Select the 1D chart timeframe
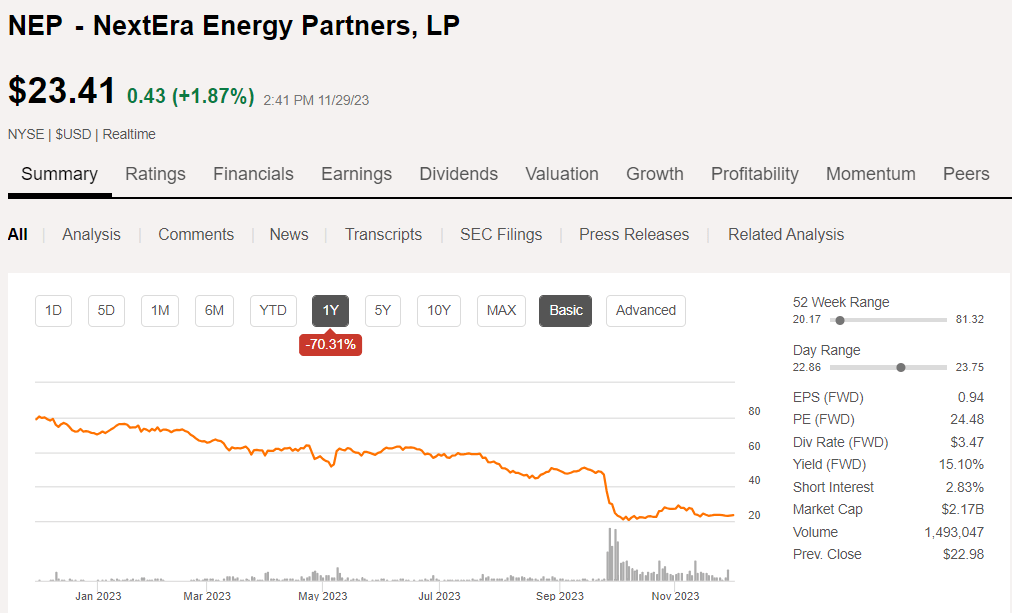Image resolution: width=1012 pixels, height=613 pixels. [53, 310]
